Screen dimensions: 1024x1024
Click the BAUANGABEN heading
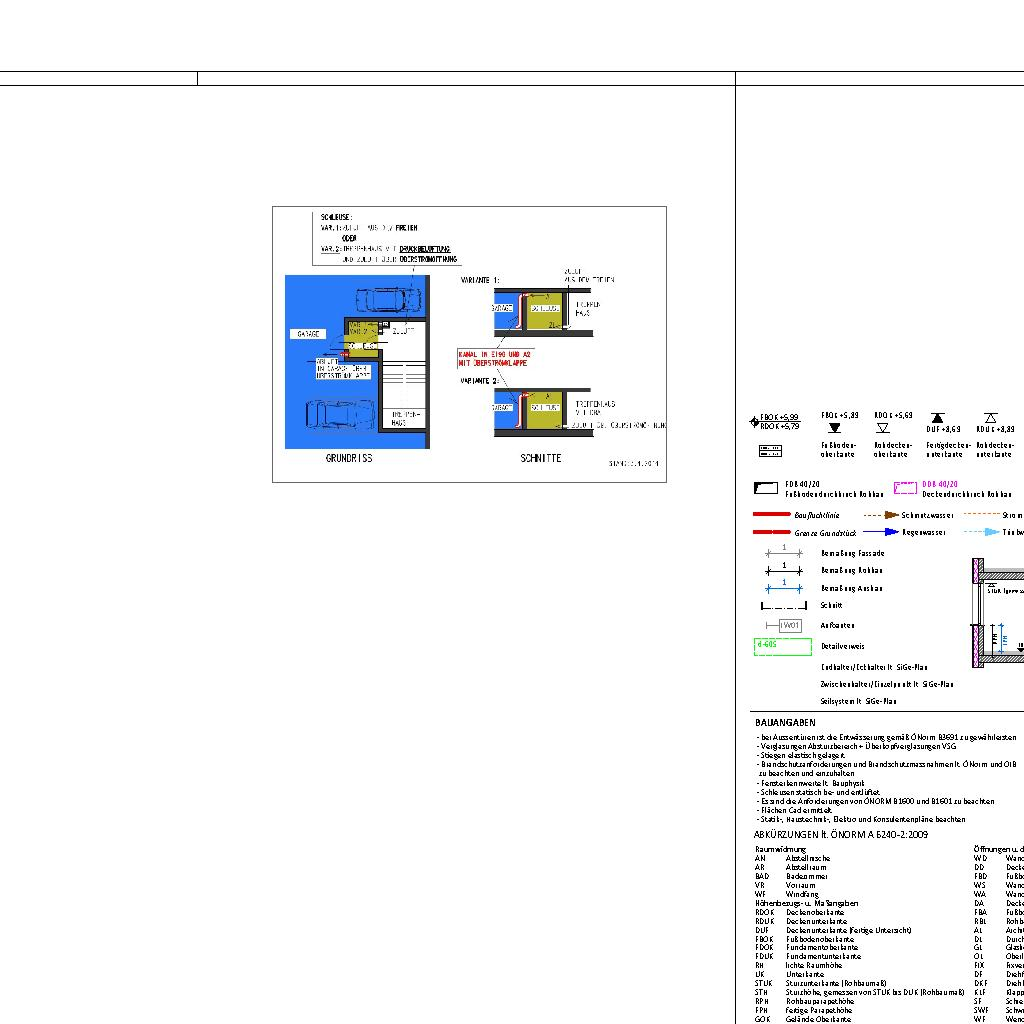point(785,722)
